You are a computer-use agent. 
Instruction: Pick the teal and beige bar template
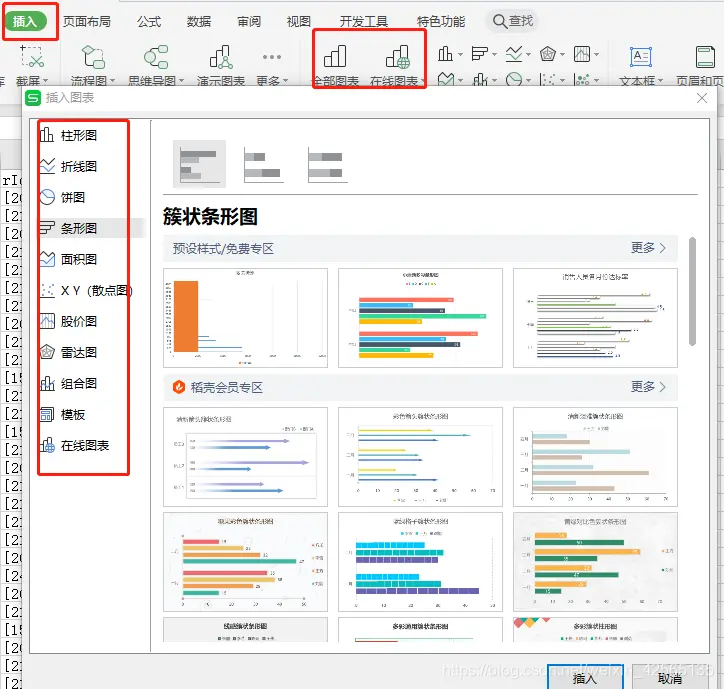[595, 457]
